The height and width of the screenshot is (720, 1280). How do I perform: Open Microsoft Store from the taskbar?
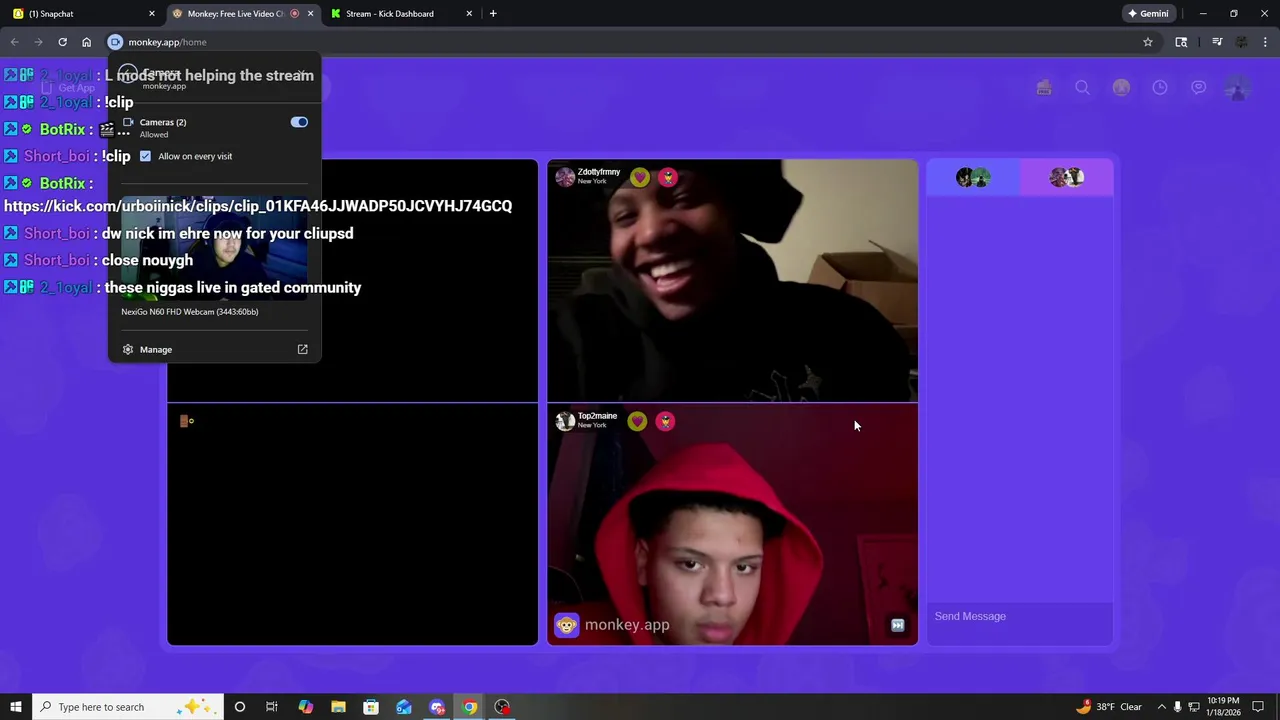(x=371, y=707)
